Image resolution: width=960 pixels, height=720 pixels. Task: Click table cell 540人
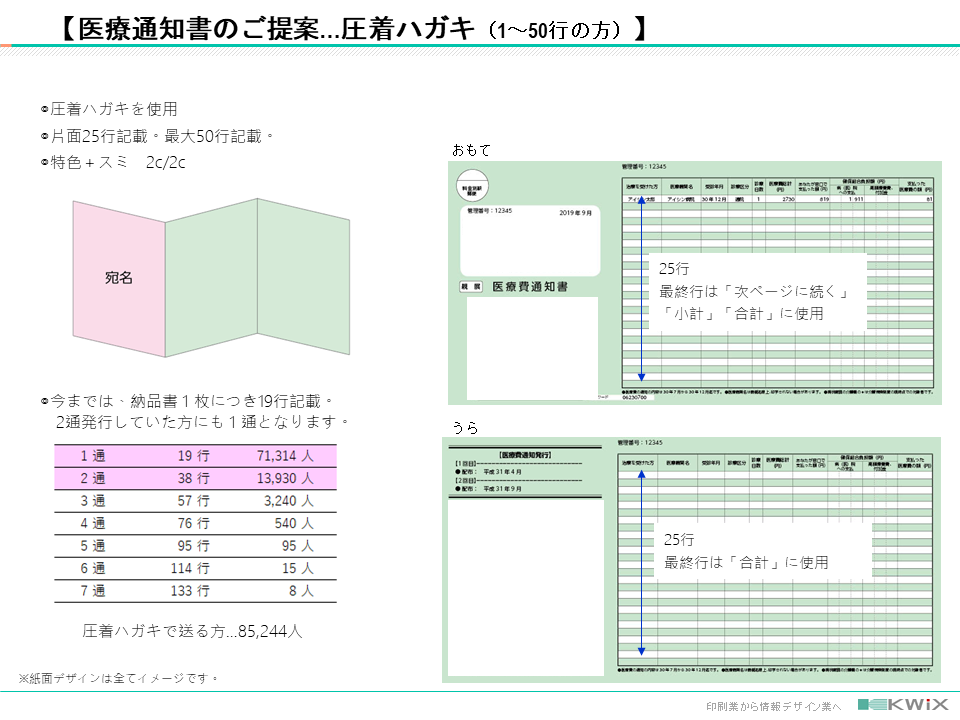pyautogui.click(x=294, y=524)
